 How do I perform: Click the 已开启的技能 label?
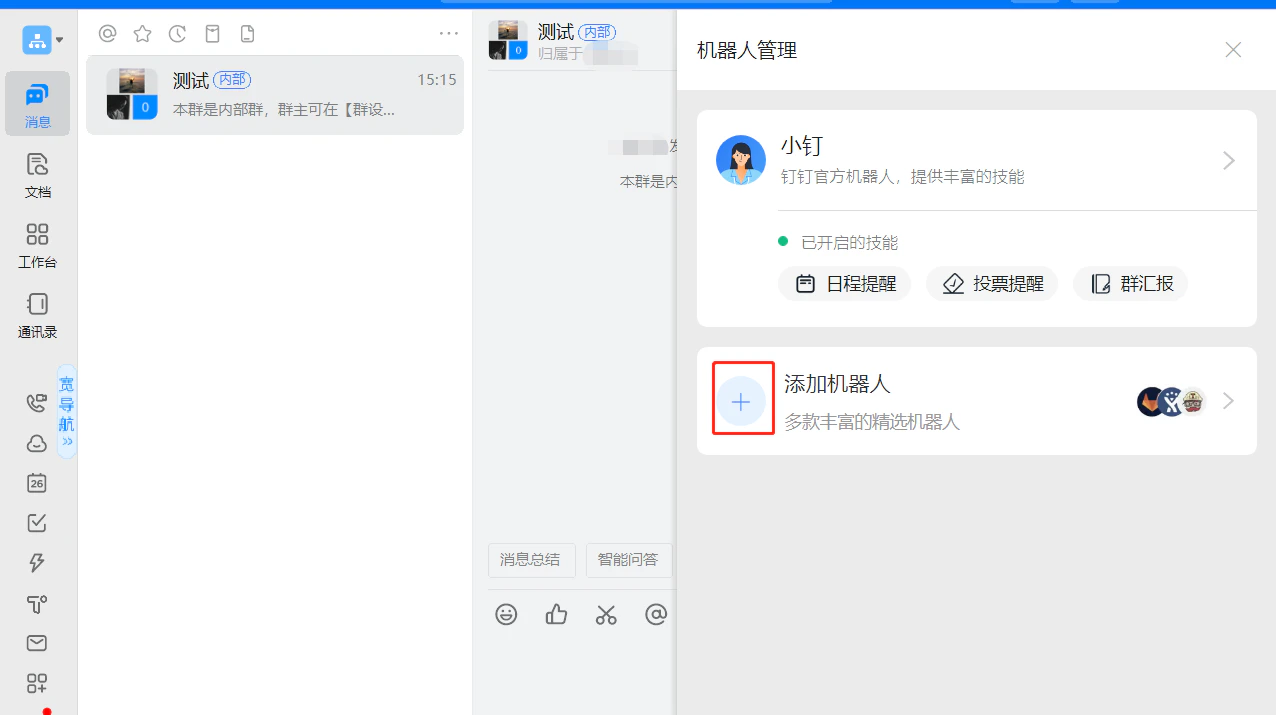[x=850, y=242]
